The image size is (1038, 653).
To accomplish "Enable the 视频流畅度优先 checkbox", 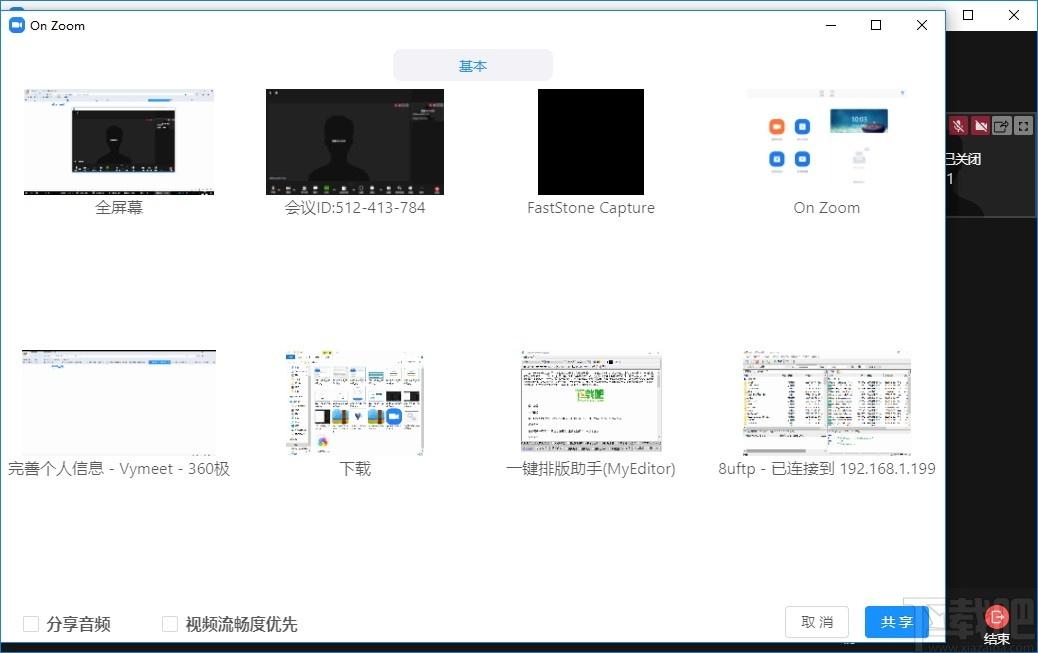I will [x=170, y=624].
